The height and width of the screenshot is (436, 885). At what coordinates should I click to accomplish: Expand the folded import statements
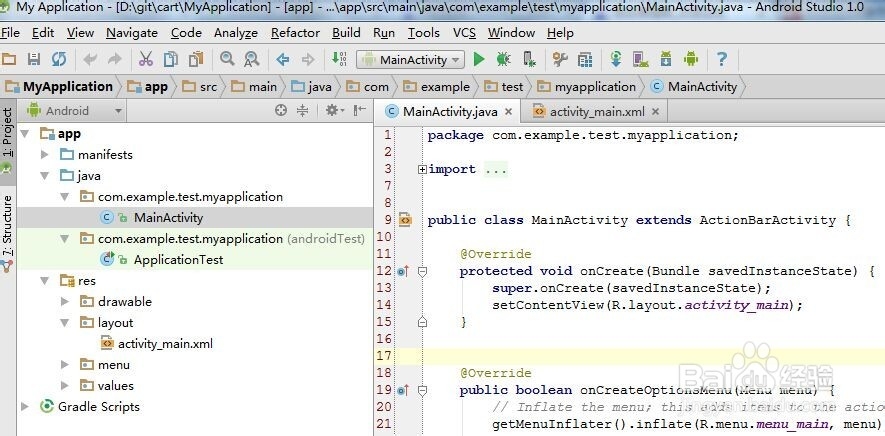point(422,169)
